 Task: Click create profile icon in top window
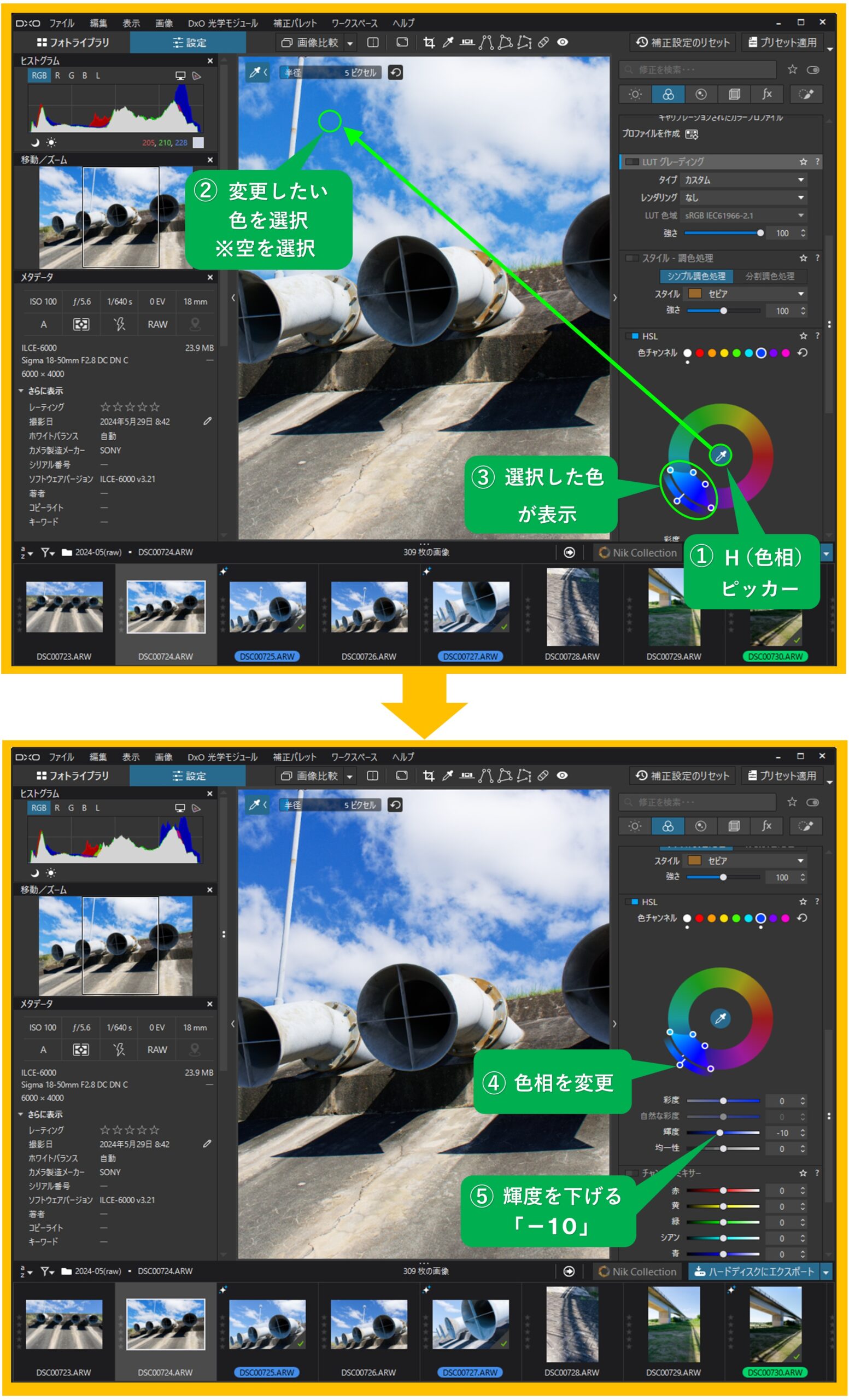pyautogui.click(x=692, y=134)
